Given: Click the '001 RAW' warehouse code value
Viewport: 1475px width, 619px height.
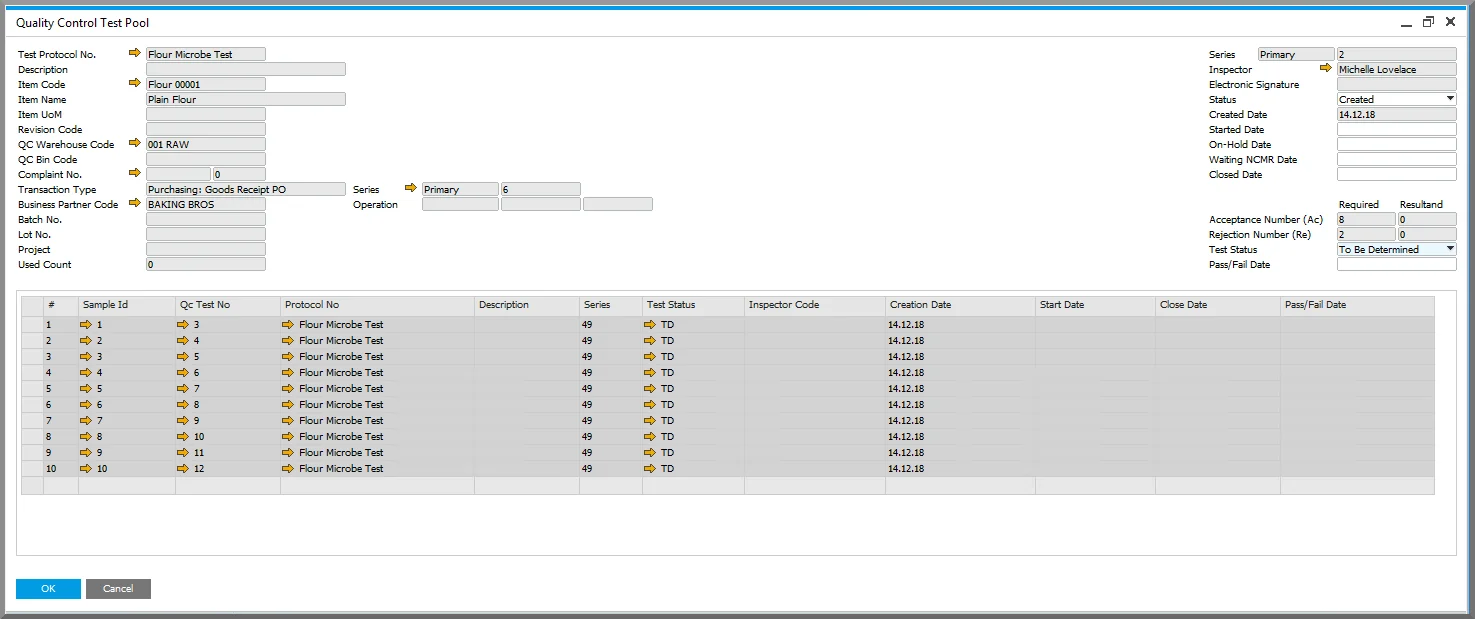Looking at the screenshot, I should tap(206, 144).
